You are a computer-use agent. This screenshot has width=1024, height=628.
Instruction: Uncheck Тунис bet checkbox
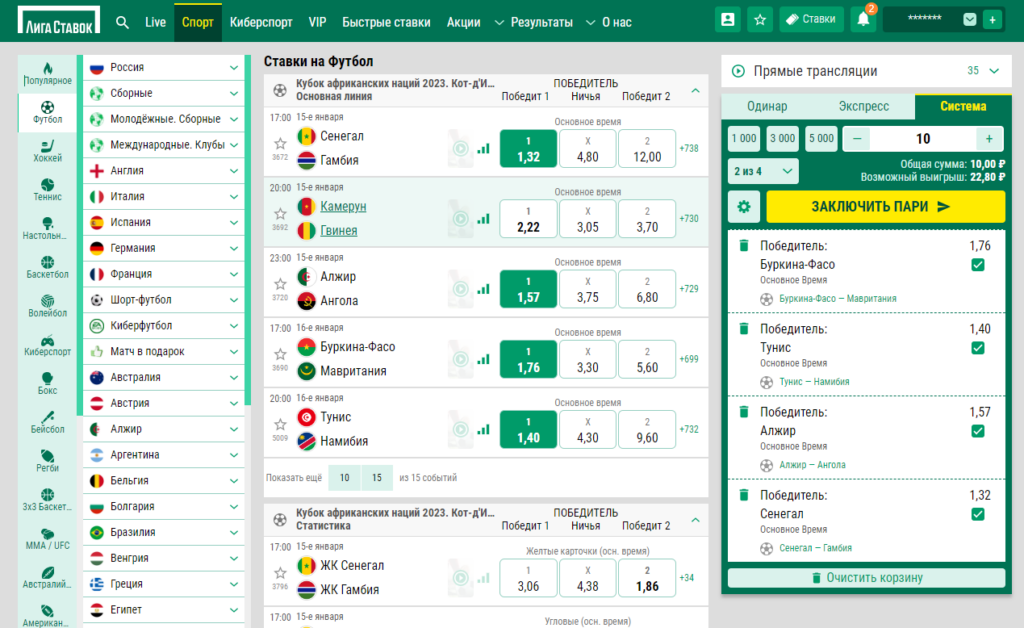[978, 347]
